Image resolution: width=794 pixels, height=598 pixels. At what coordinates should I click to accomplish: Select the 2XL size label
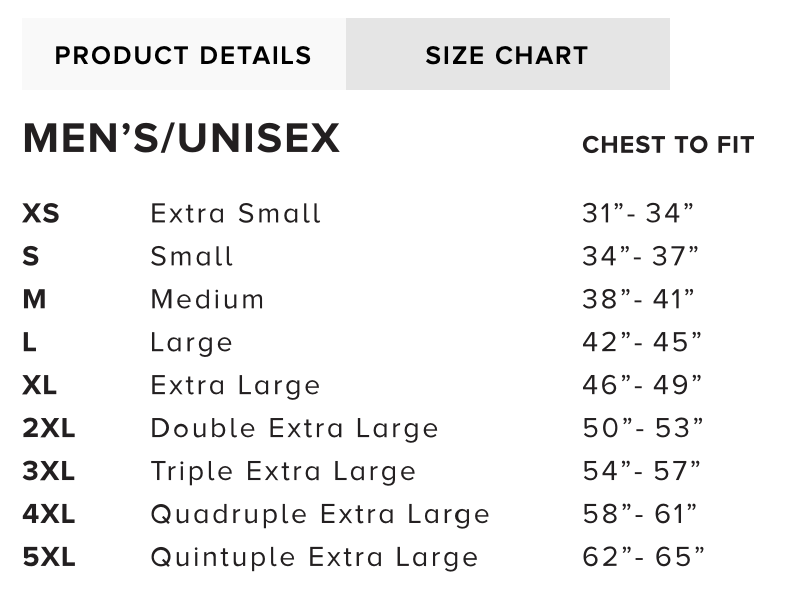49,428
